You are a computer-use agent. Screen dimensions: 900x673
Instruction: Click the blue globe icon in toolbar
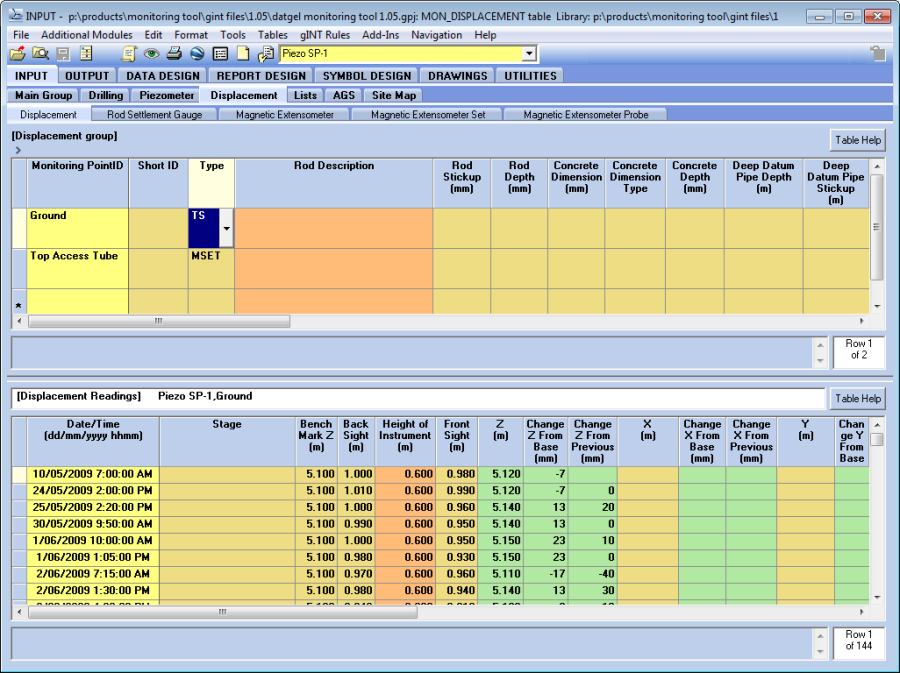point(197,54)
